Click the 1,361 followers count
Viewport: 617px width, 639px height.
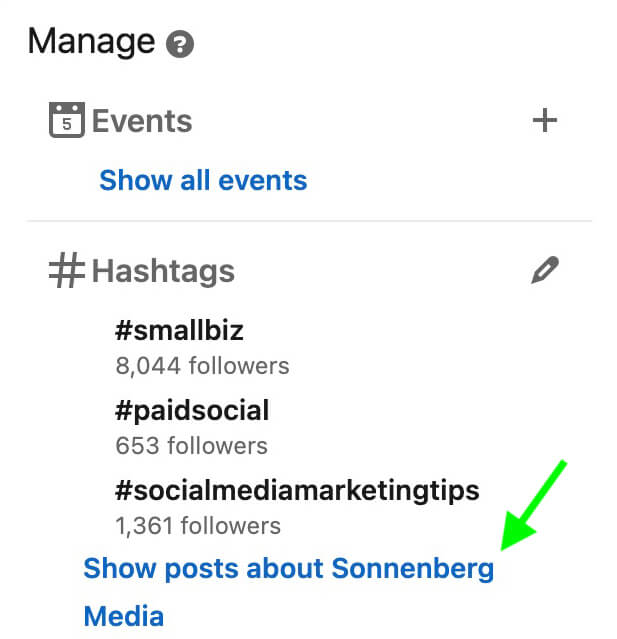click(198, 525)
